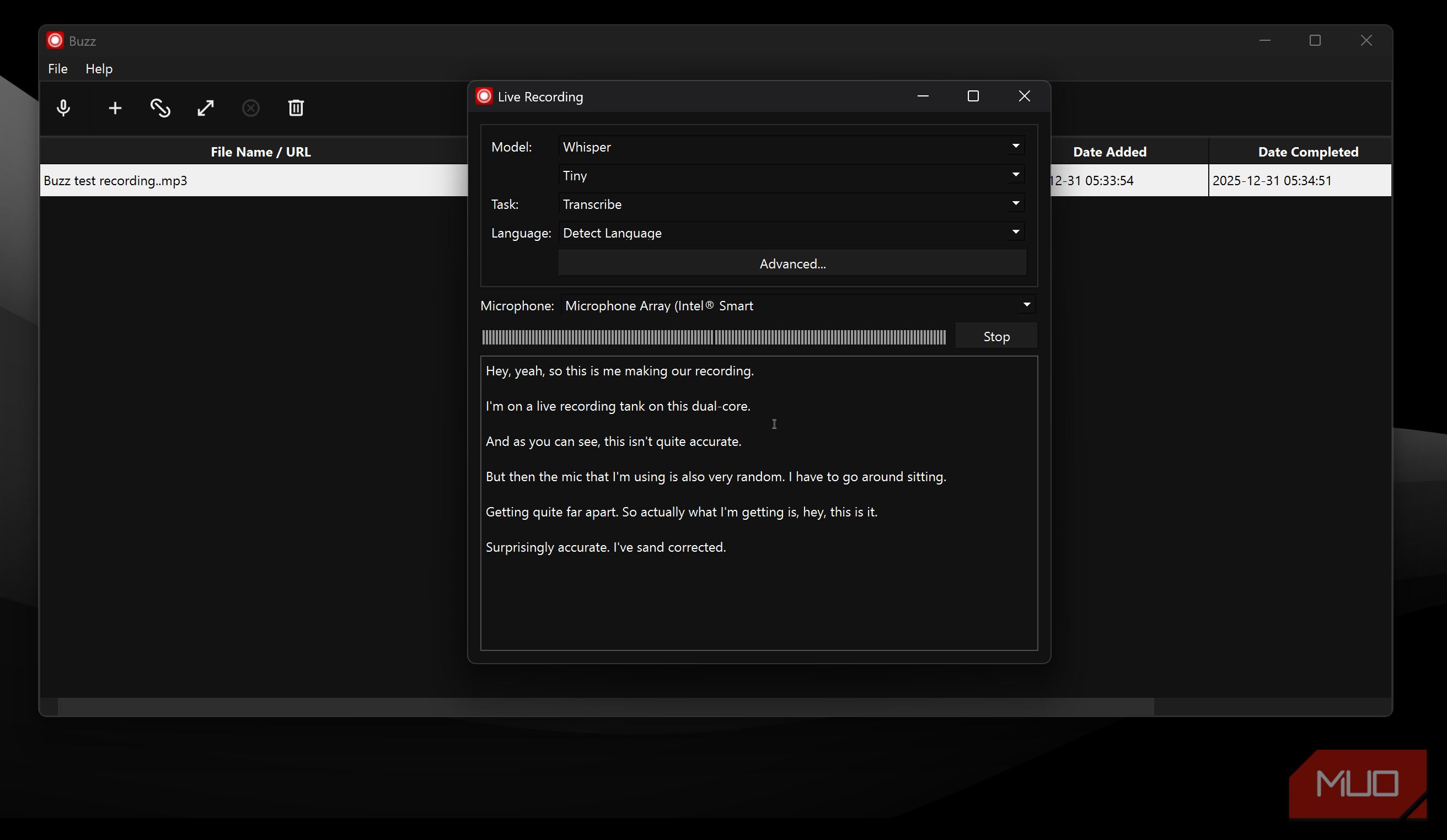1447x840 pixels.
Task: Open the Detect Language dropdown
Action: tap(792, 233)
